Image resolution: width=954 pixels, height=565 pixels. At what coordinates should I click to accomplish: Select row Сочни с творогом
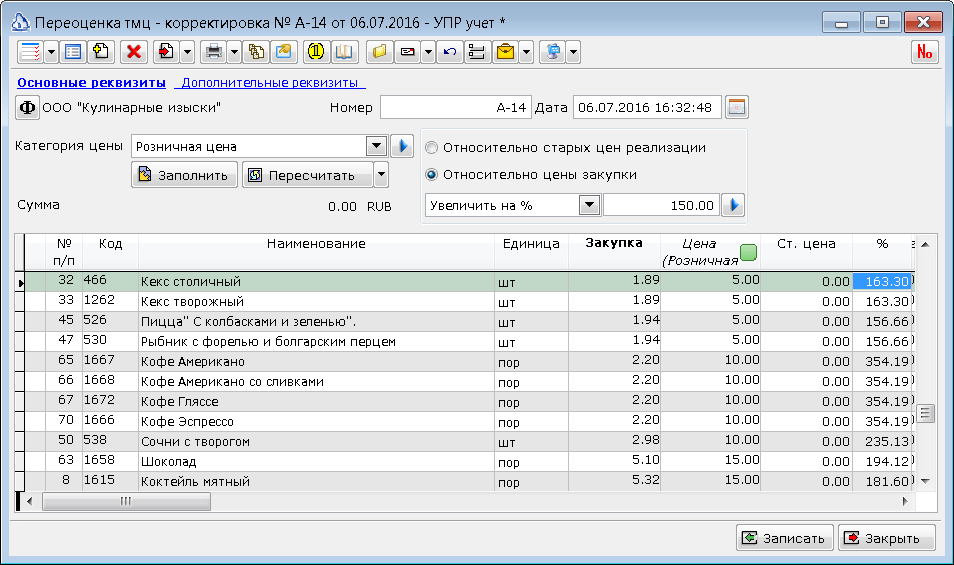point(470,442)
